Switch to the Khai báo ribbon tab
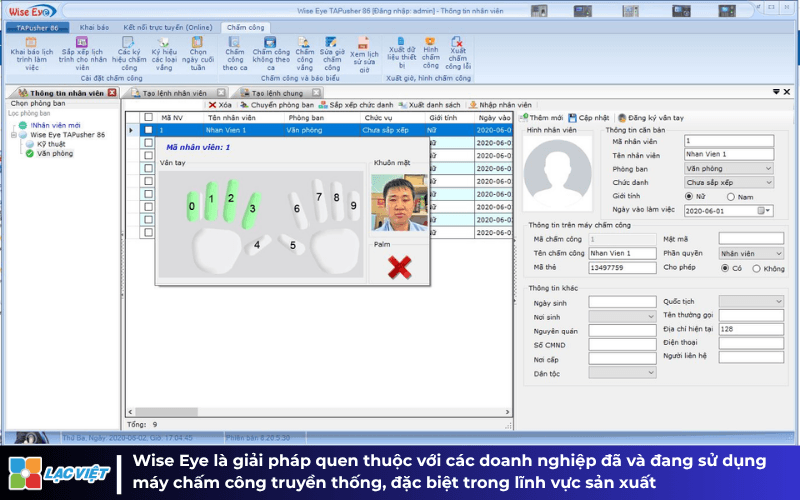This screenshot has width=800, height=500. coord(94,28)
